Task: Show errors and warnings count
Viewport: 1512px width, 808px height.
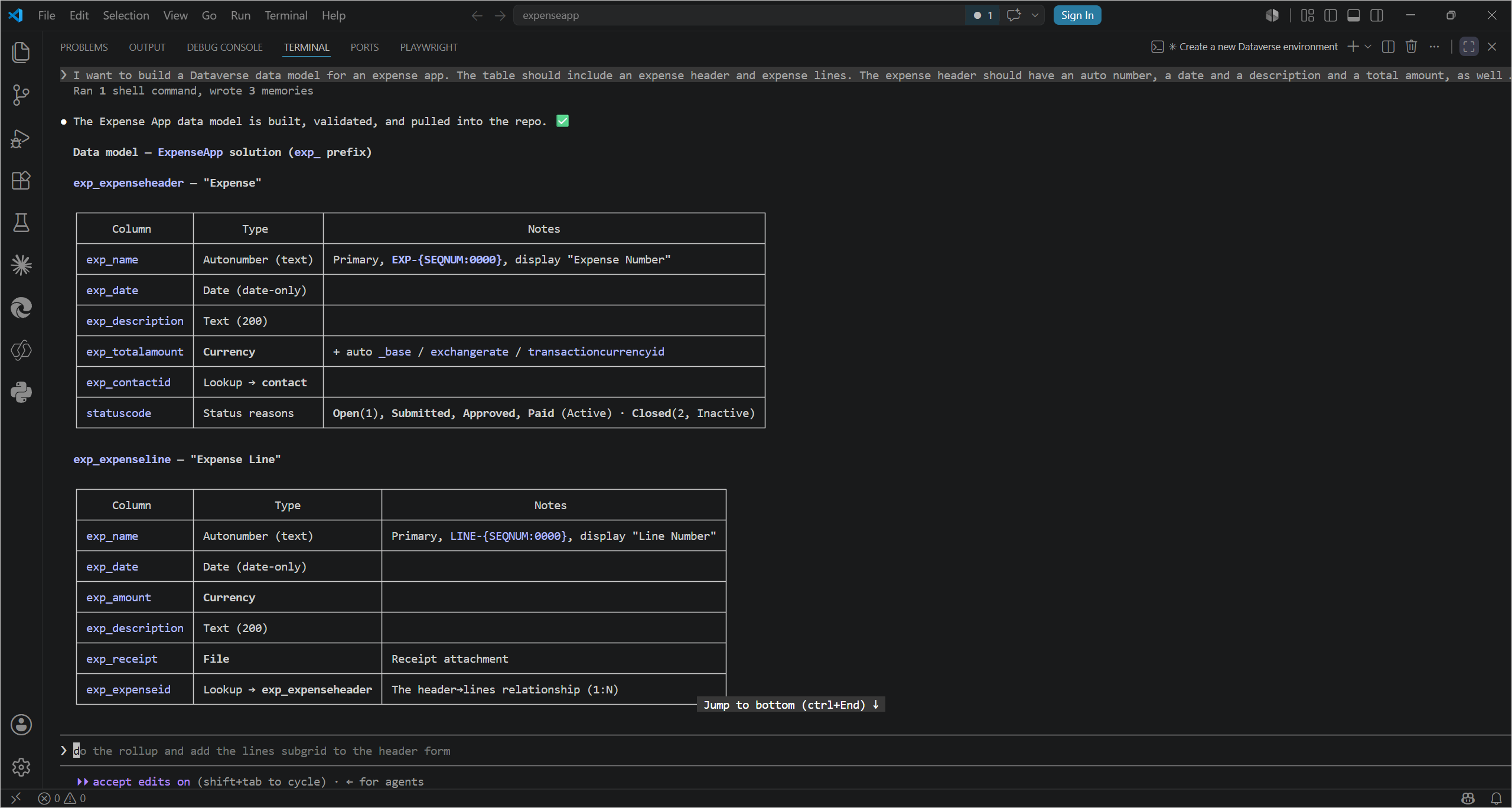Action: click(62, 799)
